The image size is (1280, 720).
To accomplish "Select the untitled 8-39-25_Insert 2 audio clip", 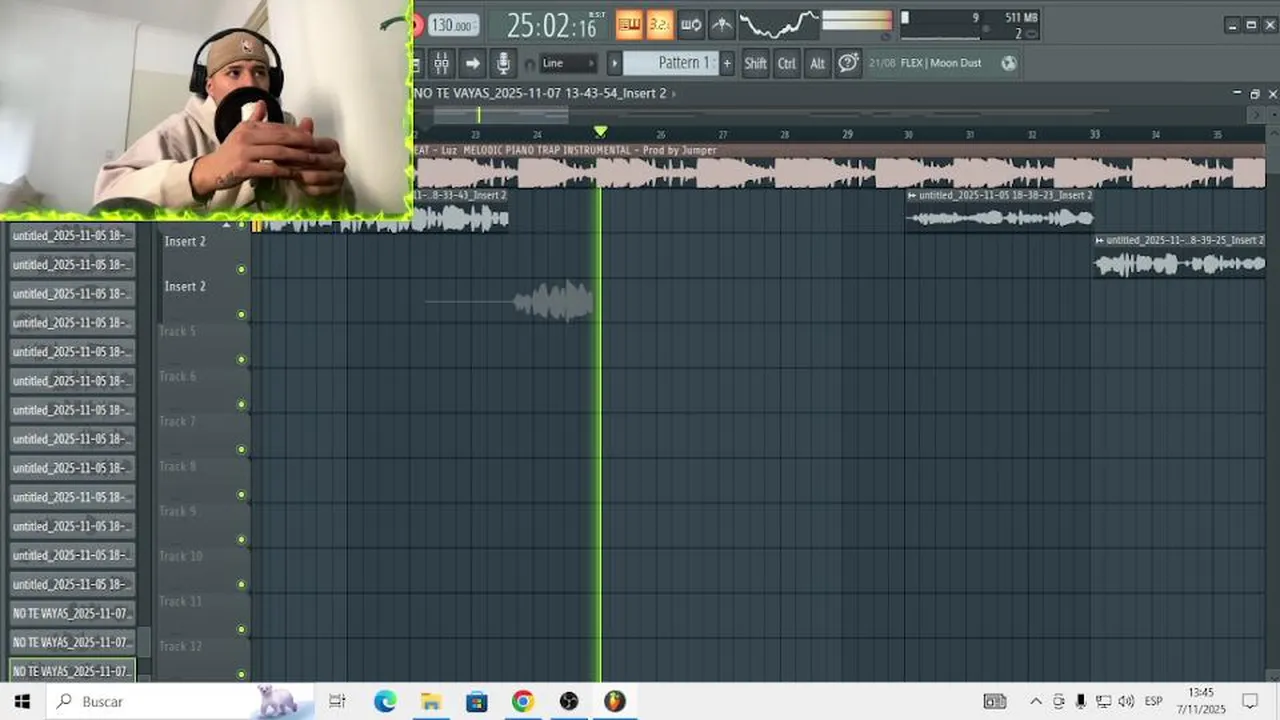I will pyautogui.click(x=1179, y=255).
